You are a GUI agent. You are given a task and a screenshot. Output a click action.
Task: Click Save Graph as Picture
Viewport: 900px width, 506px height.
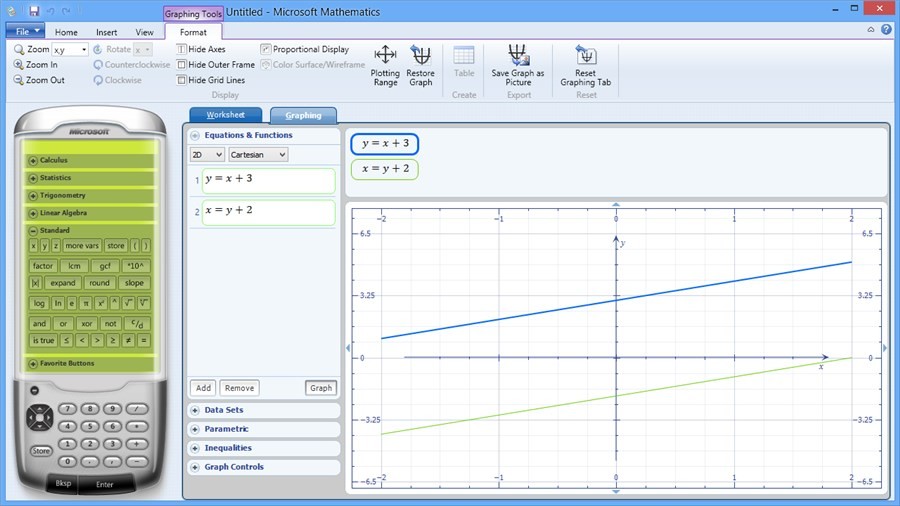518,65
